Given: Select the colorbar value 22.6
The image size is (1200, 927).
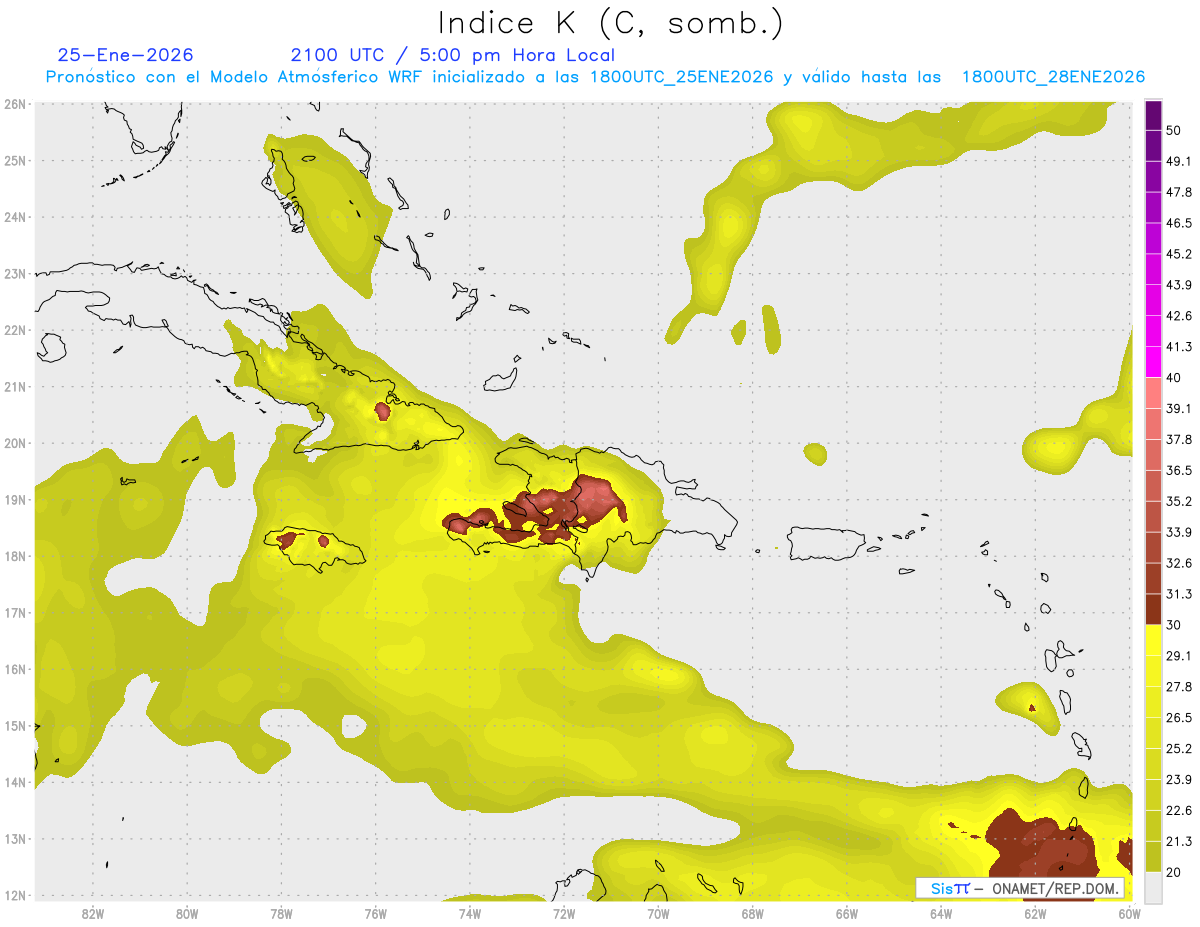Looking at the screenshot, I should (1179, 811).
